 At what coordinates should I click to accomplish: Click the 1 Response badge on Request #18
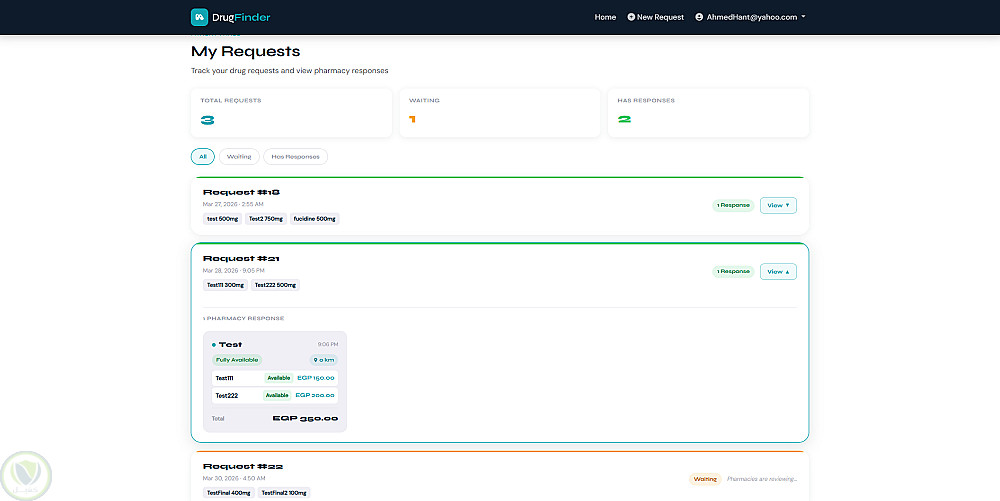[x=733, y=205]
